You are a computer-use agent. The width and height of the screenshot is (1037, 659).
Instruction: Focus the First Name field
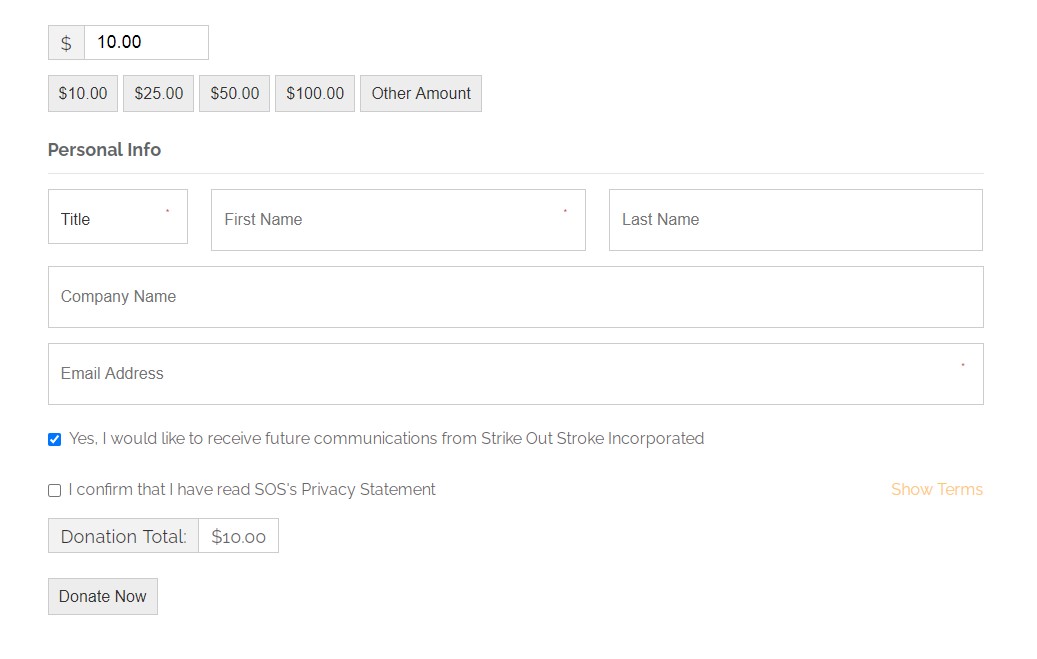[x=398, y=220]
